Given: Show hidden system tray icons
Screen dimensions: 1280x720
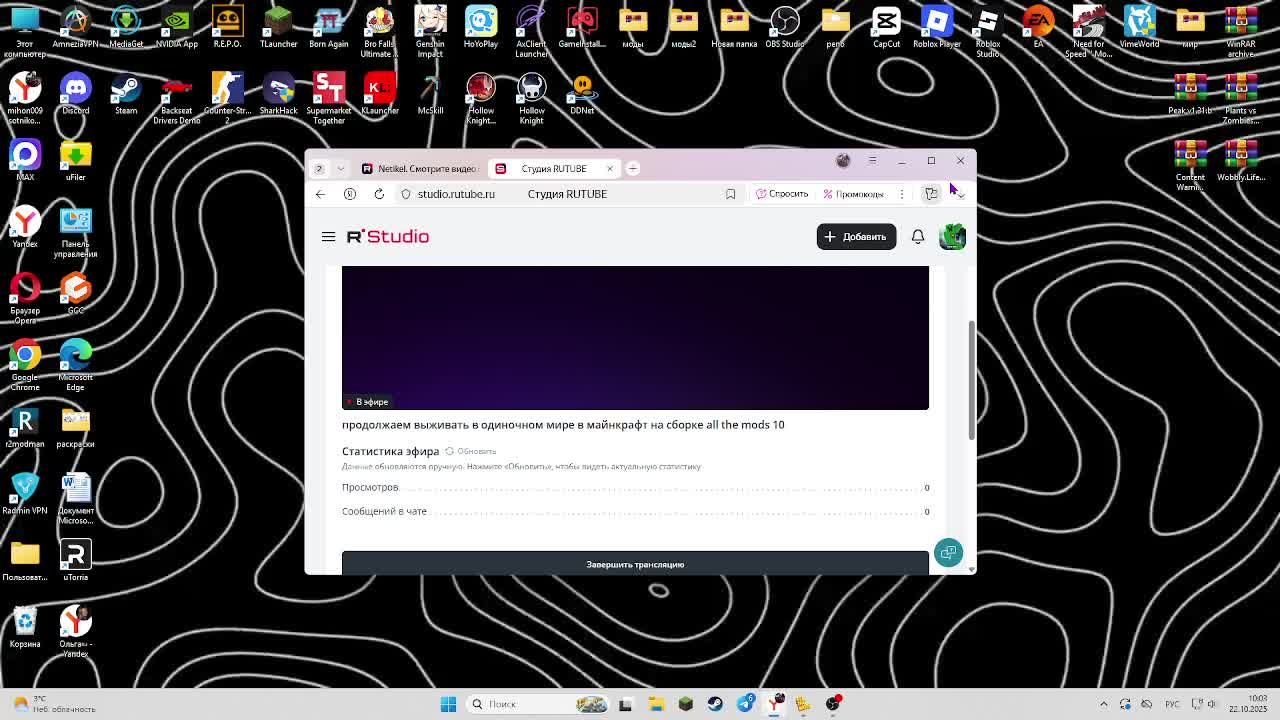Looking at the screenshot, I should coord(1104,704).
